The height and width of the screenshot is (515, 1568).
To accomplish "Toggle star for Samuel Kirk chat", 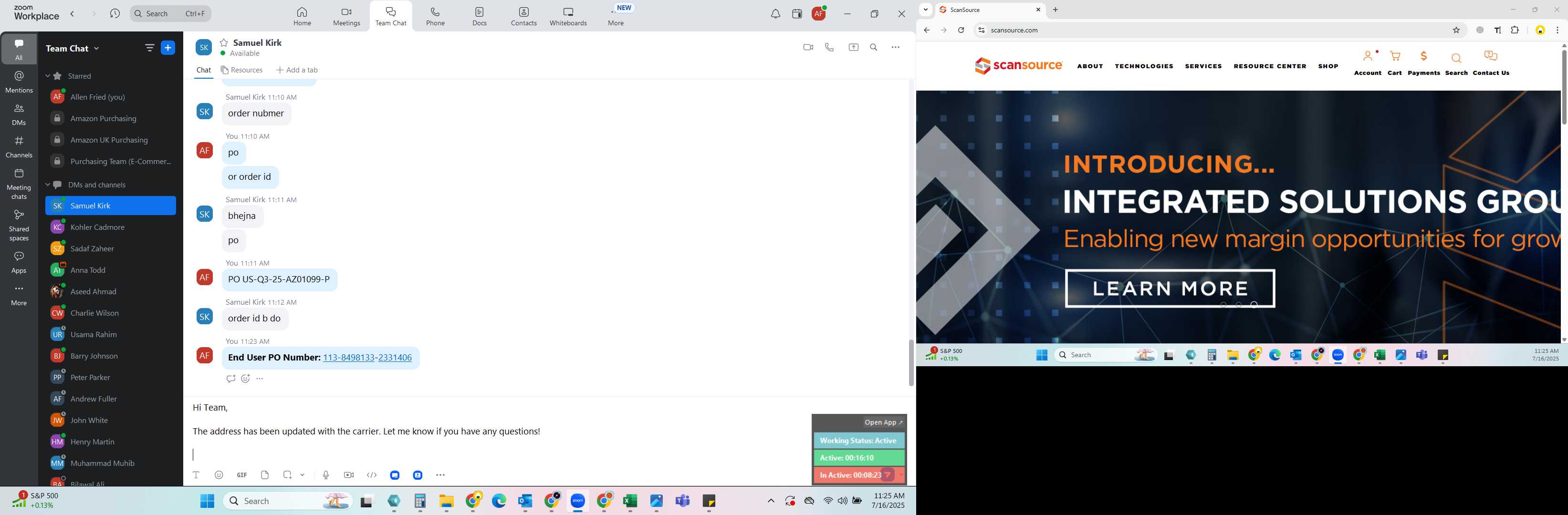I will (224, 42).
